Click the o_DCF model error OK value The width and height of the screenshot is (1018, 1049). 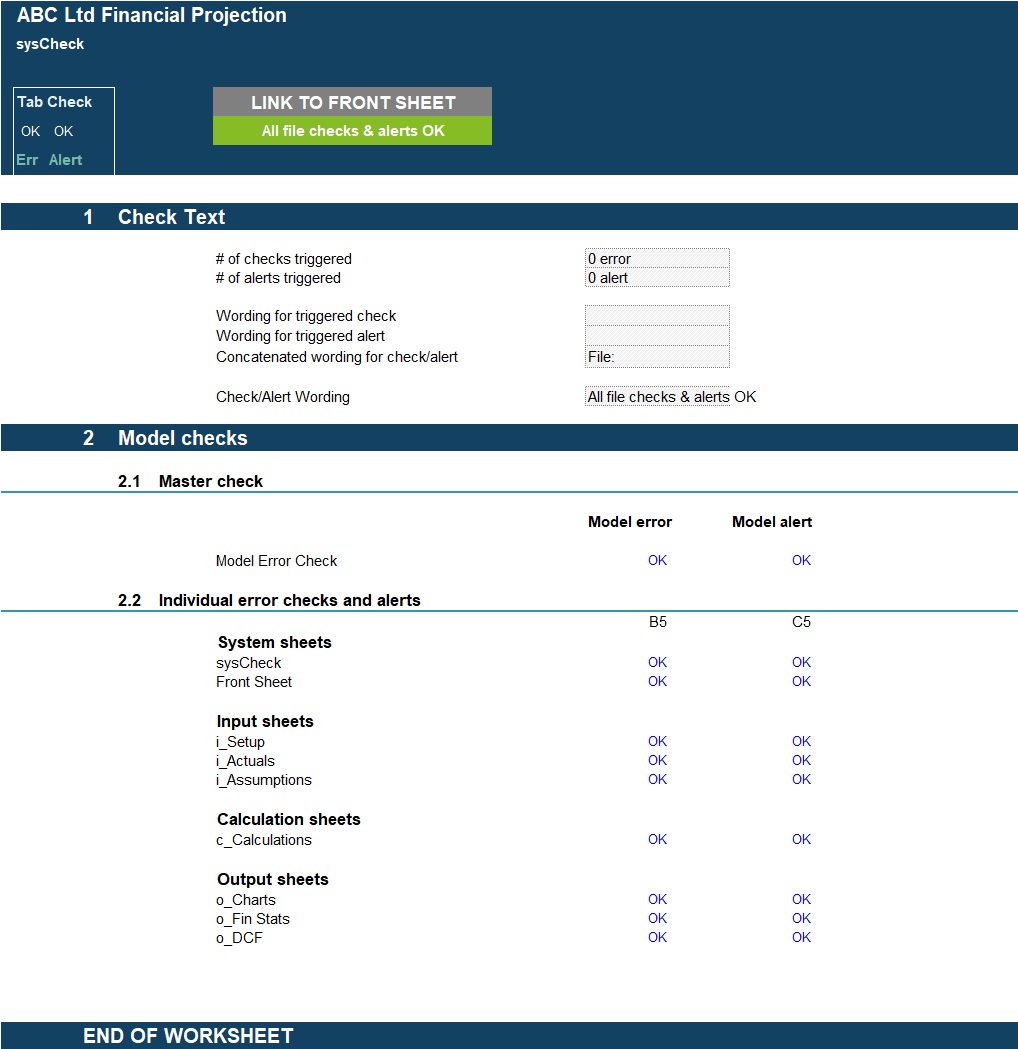coord(657,938)
